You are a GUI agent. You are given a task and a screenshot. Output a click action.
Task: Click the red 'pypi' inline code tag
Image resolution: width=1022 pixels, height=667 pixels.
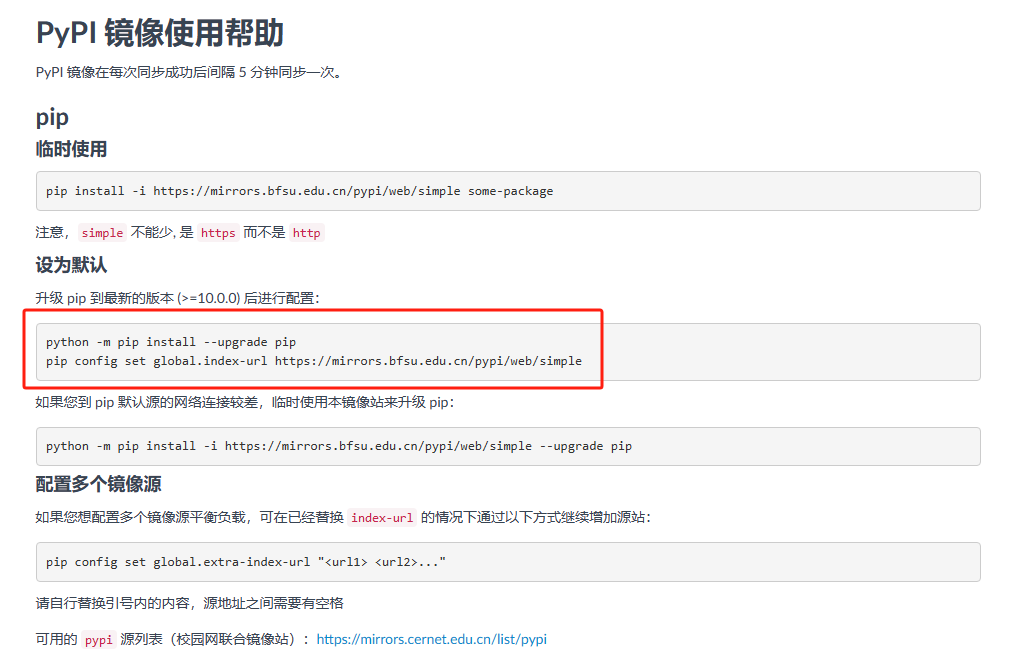tap(98, 640)
